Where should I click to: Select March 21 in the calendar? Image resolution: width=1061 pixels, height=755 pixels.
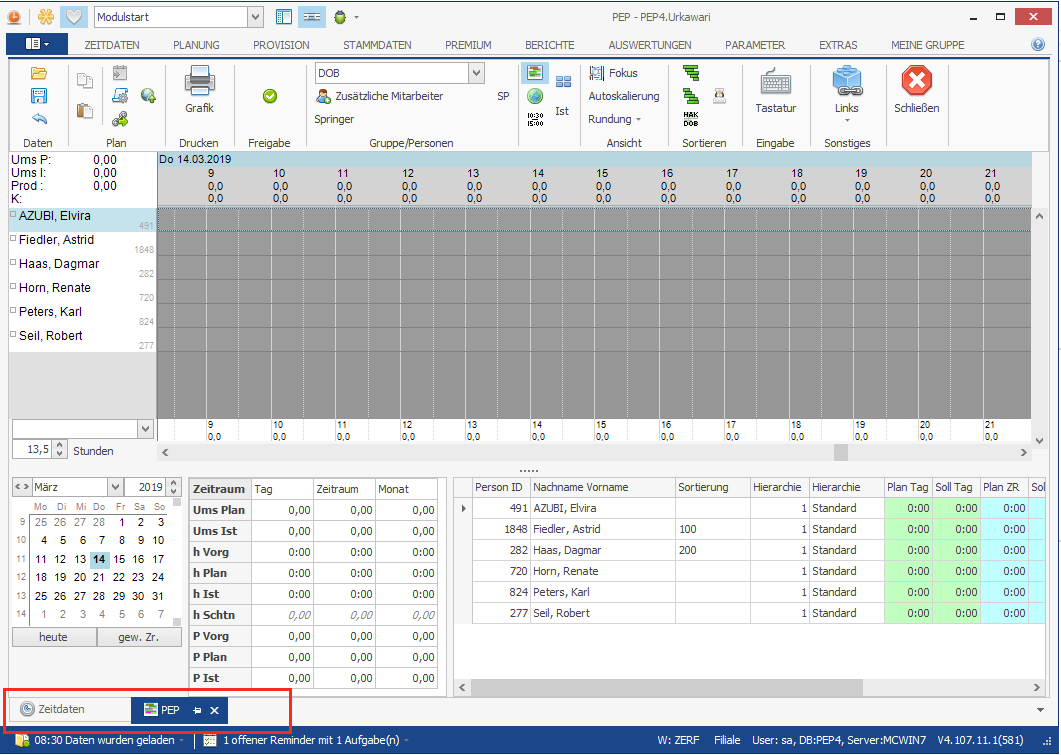click(x=100, y=578)
